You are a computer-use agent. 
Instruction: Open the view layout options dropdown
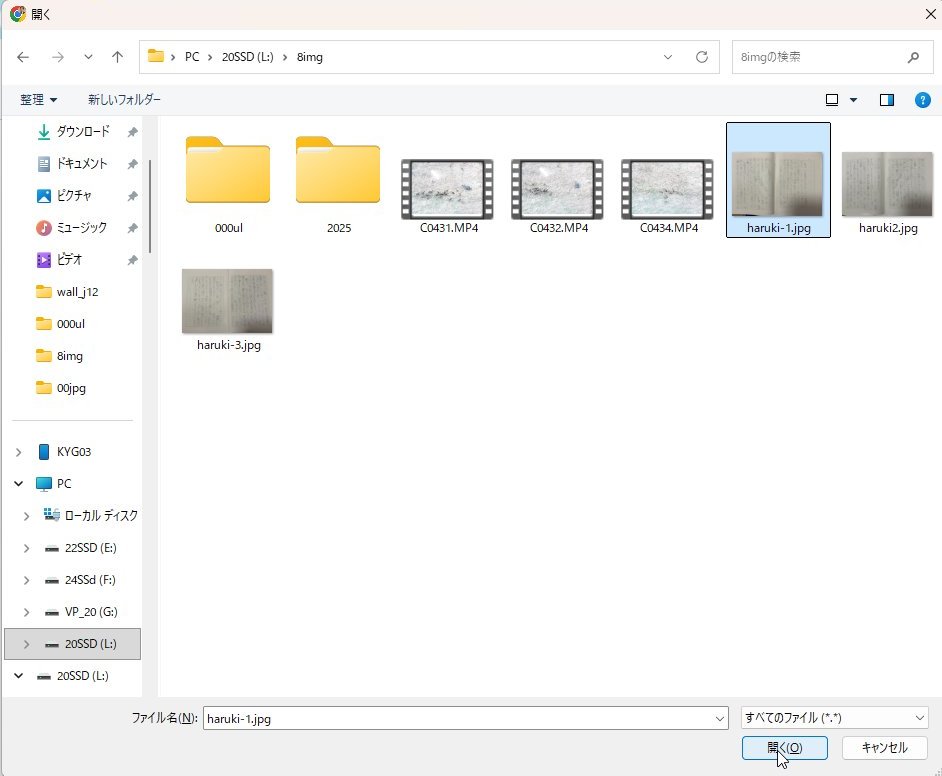coord(853,100)
